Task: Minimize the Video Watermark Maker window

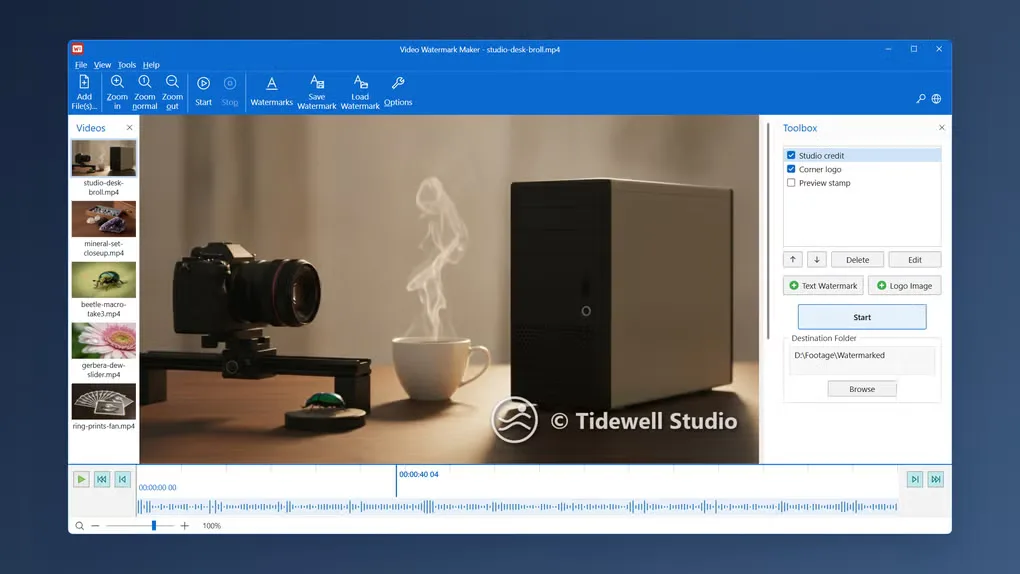Action: (888, 49)
